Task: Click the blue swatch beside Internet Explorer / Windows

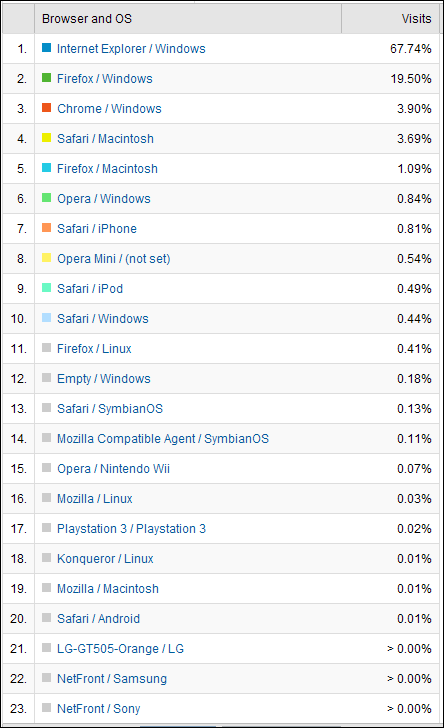Action: click(46, 47)
